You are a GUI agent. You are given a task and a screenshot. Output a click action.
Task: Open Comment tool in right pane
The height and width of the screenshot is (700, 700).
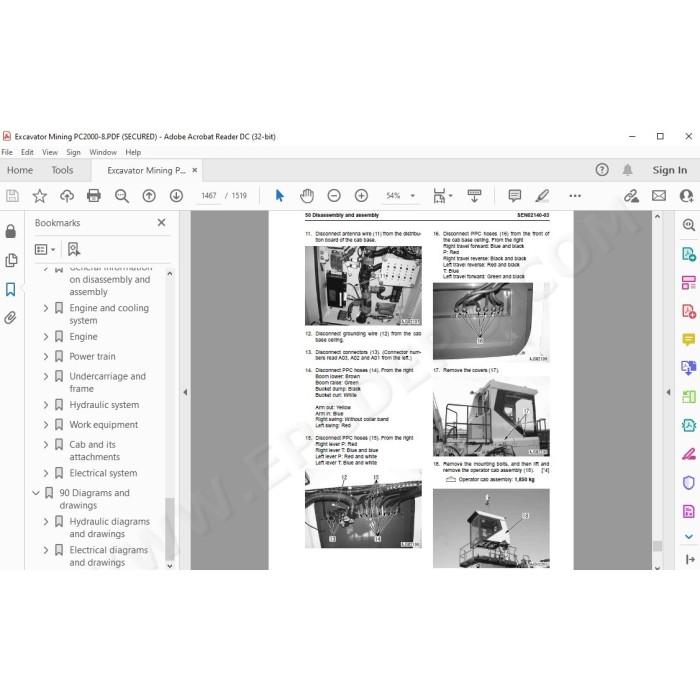point(689,340)
